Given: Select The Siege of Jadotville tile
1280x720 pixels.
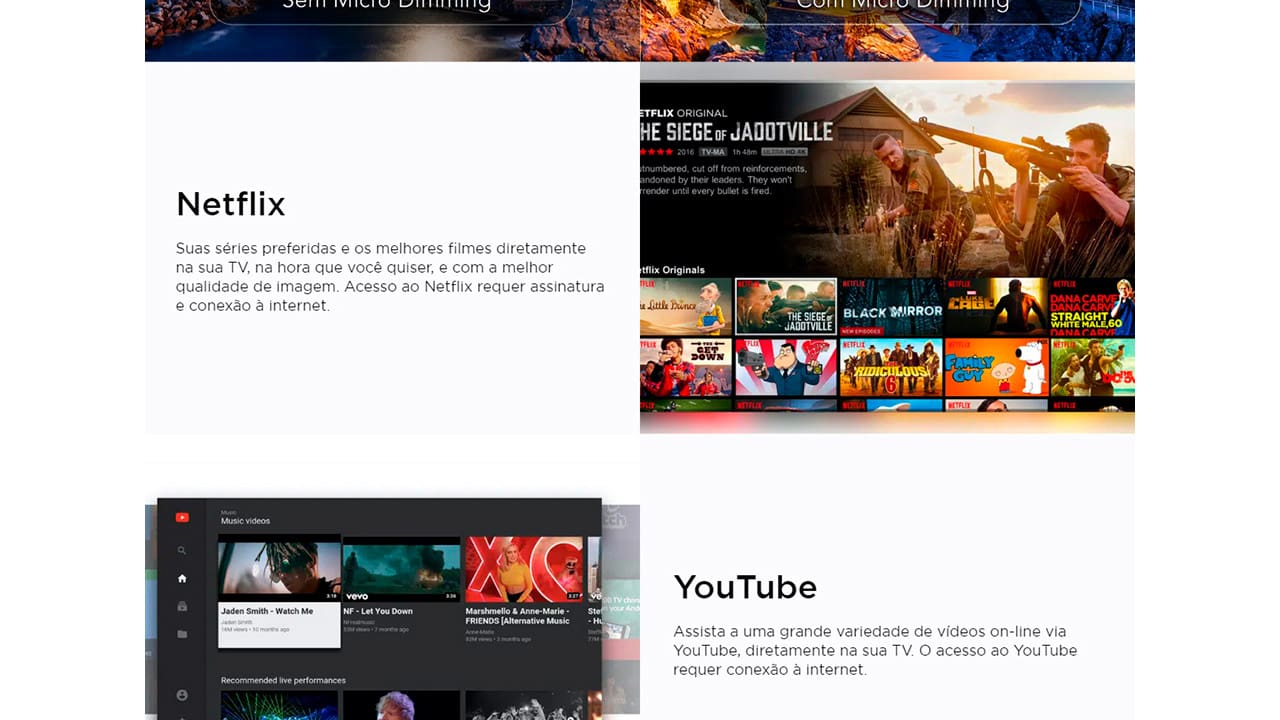Looking at the screenshot, I should (x=786, y=306).
